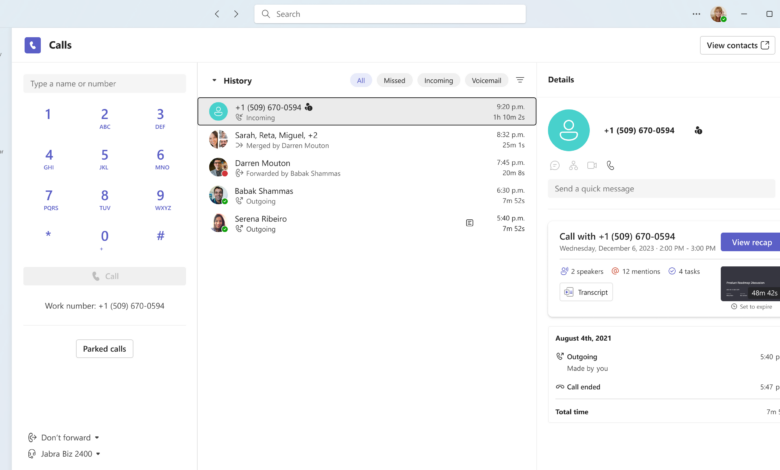The width and height of the screenshot is (780, 470).
Task: Start a video call from Details
Action: [x=592, y=166]
